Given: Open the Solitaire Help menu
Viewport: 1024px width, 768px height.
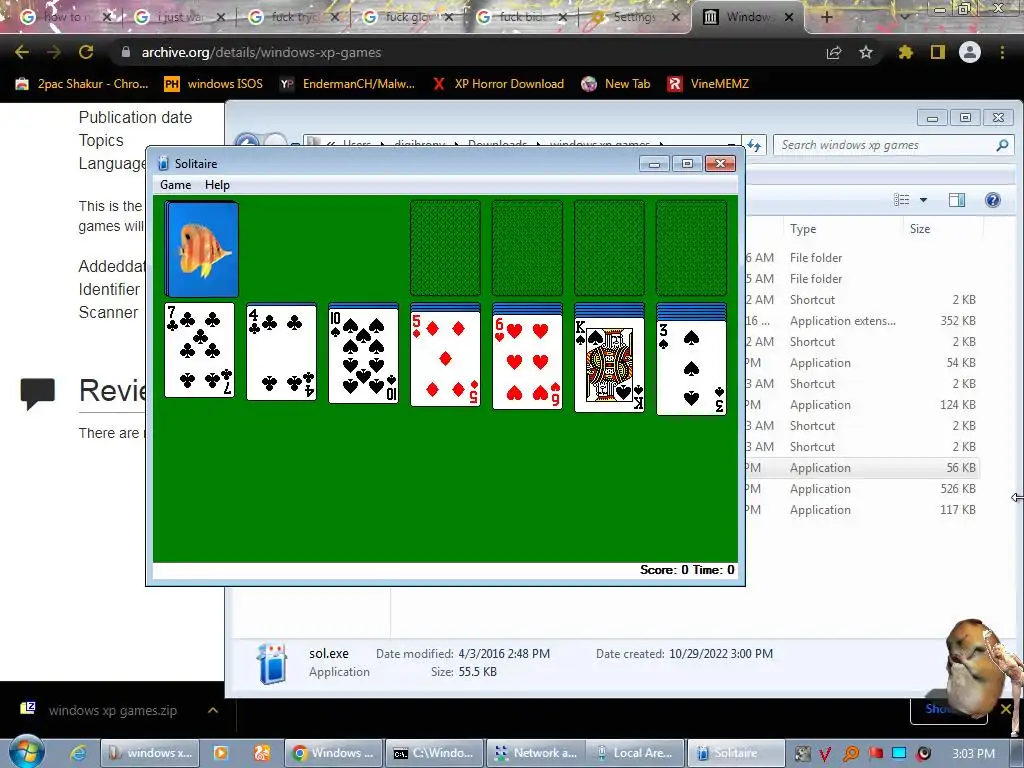Looking at the screenshot, I should tap(217, 185).
